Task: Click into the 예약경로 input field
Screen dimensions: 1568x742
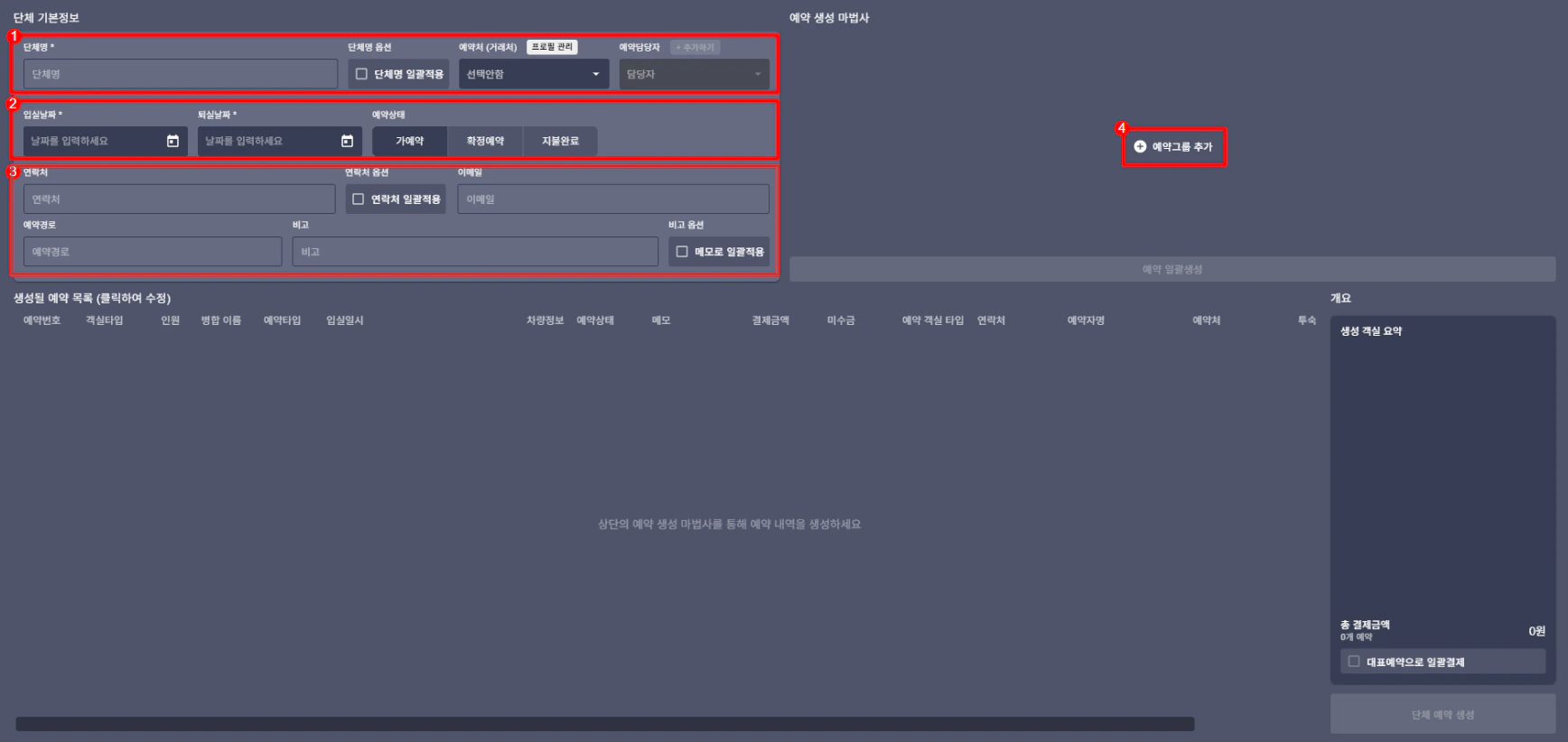Action: coord(153,252)
